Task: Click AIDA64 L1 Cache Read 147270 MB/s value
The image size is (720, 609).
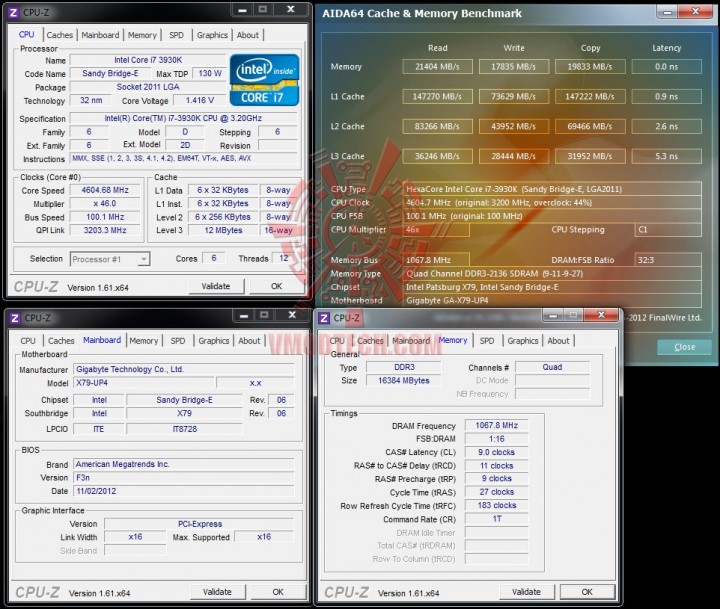Action: (x=437, y=96)
